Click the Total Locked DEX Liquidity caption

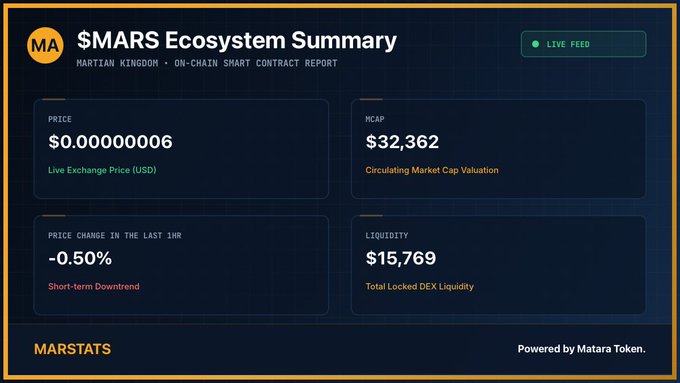tap(419, 286)
